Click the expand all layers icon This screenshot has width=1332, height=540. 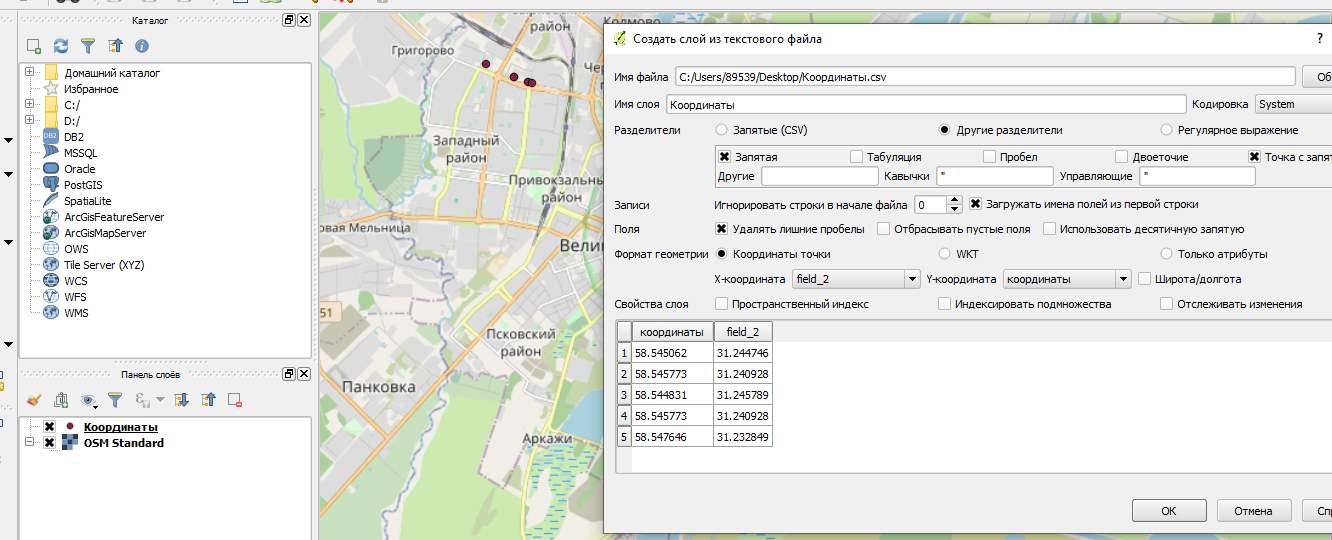182,400
